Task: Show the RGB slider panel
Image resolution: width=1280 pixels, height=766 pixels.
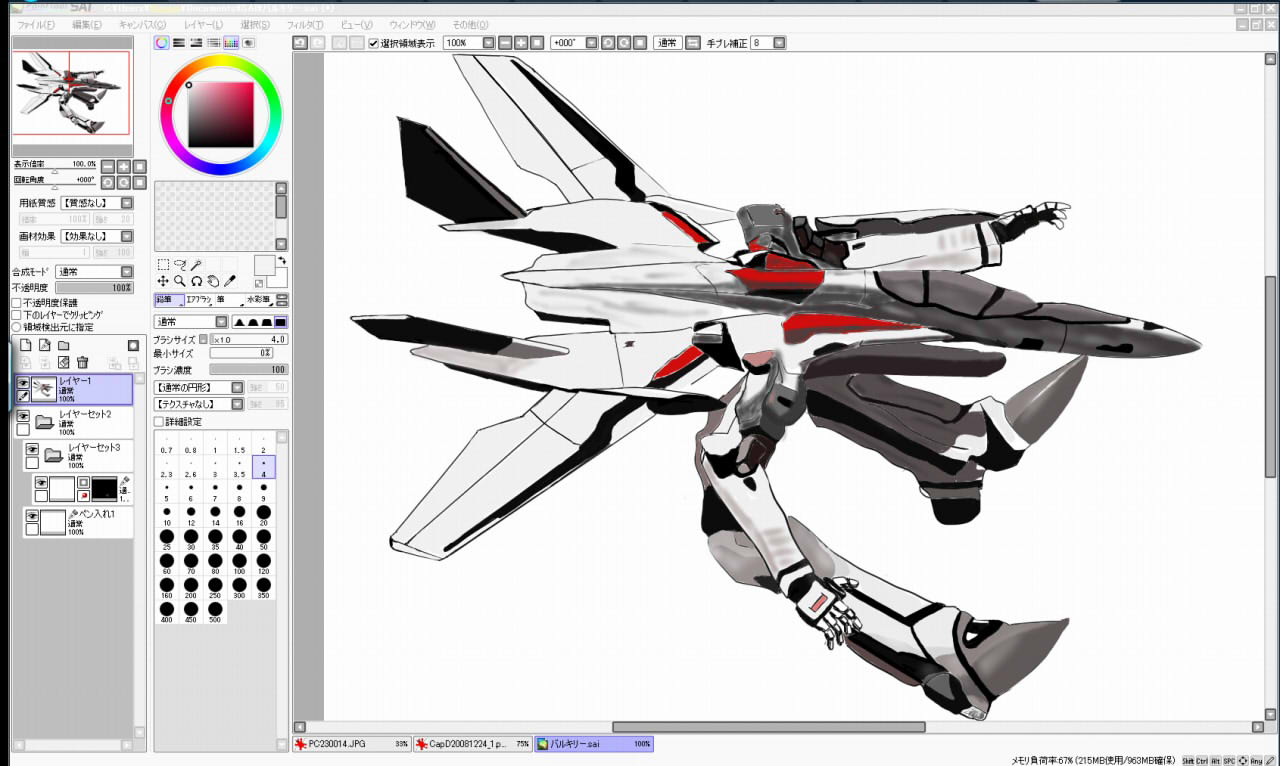Action: [x=178, y=43]
